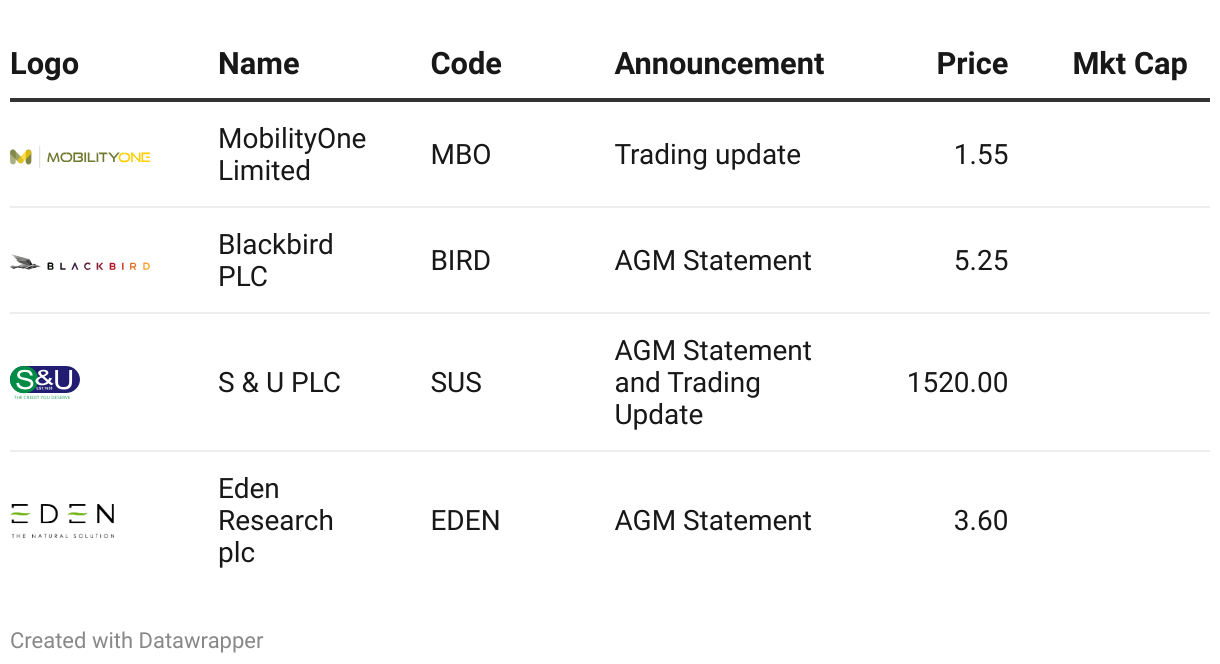The height and width of the screenshot is (664, 1220).
Task: Click the Eden logo image
Action: pyautogui.click(x=62, y=520)
